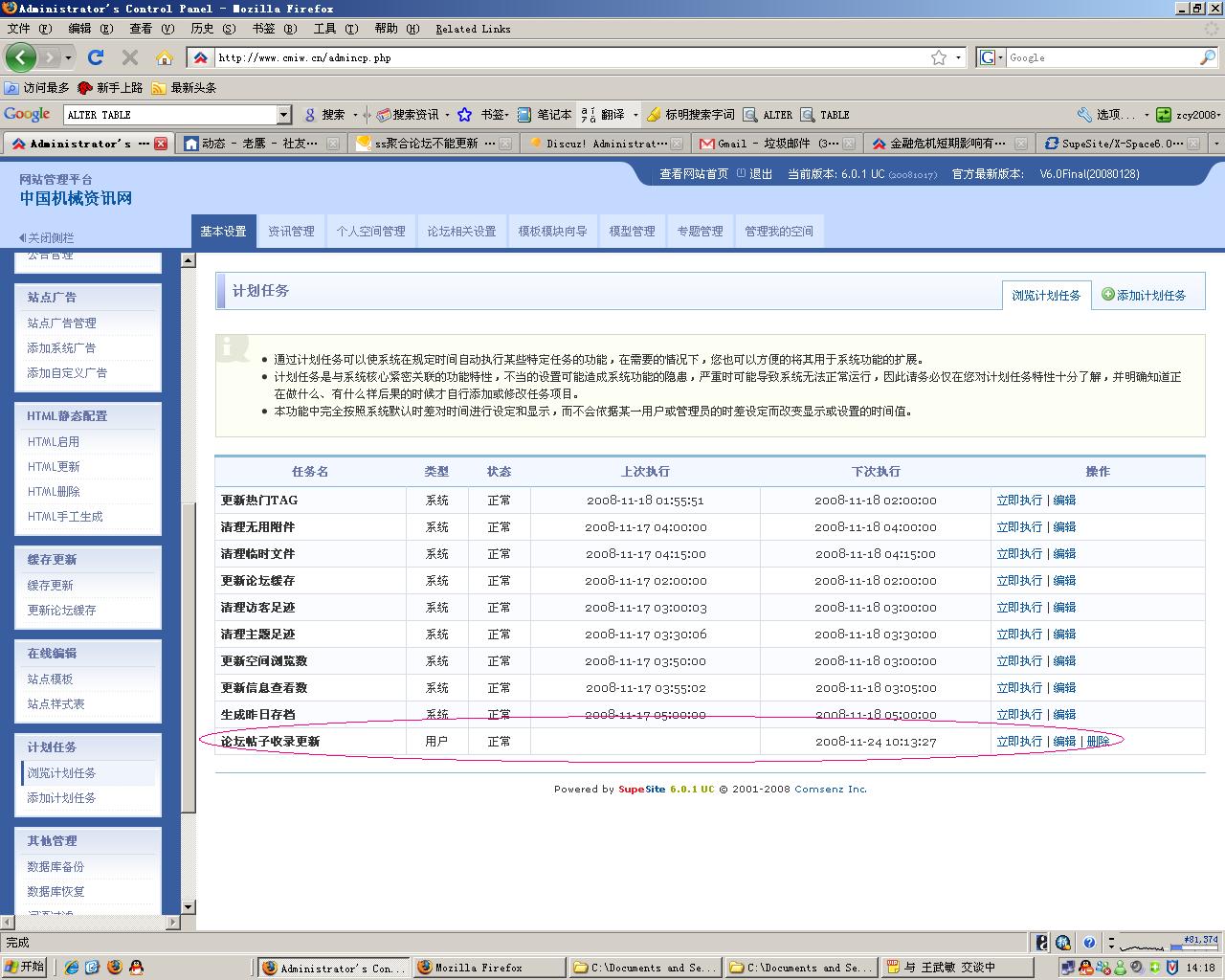Bookmark this page with the star icon
Screen dimensions: 1225x980
(939, 57)
